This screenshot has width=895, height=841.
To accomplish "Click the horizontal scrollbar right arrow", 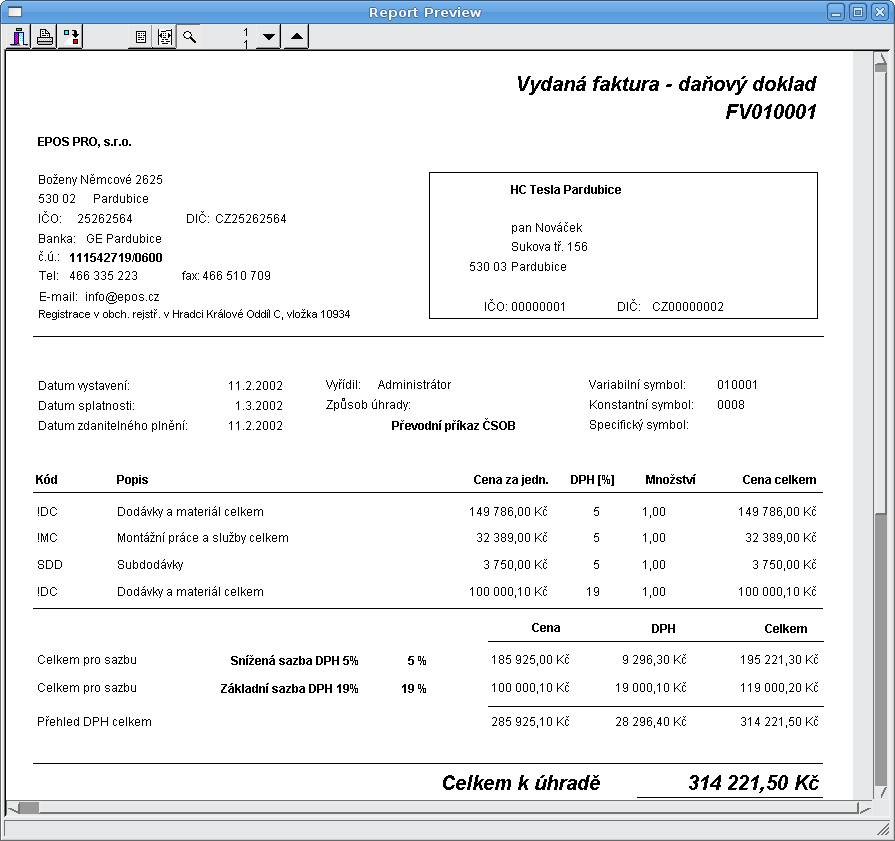I will (x=866, y=808).
